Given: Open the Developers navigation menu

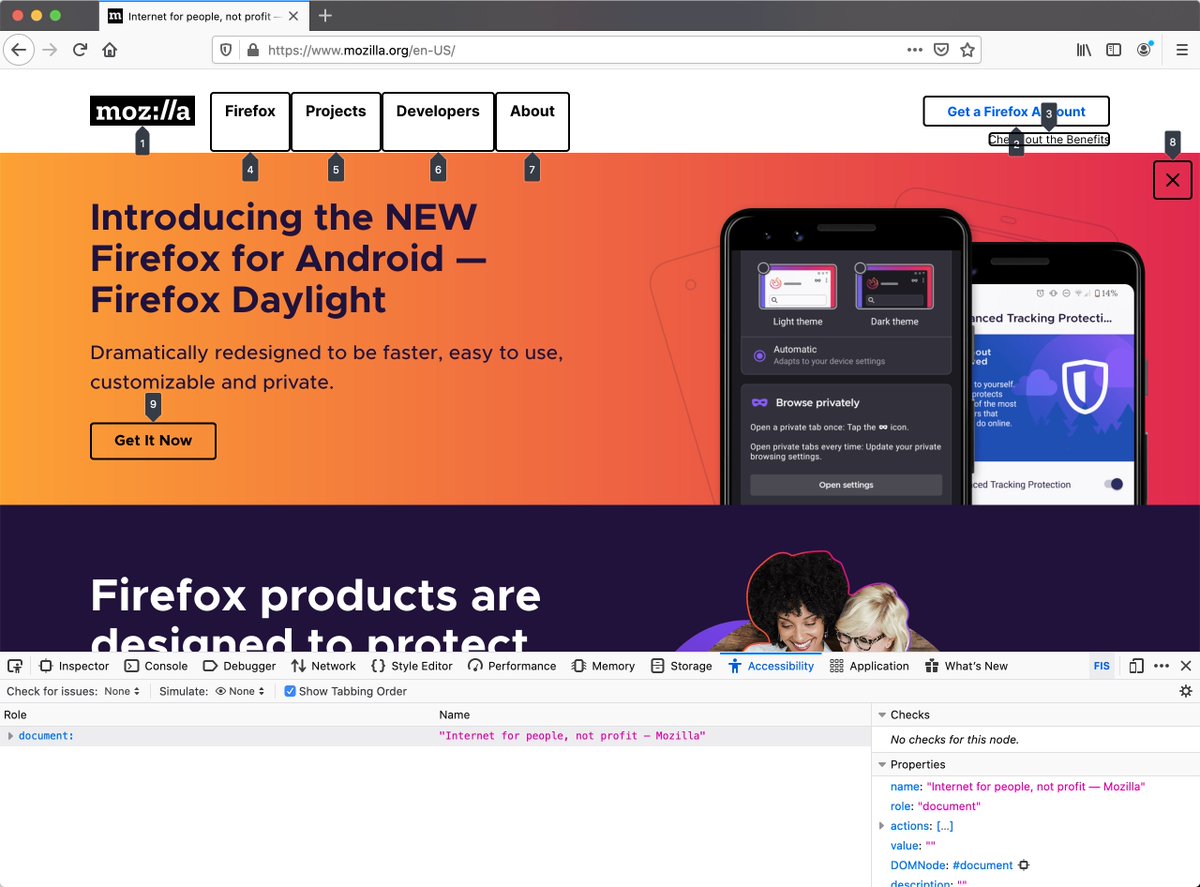Looking at the screenshot, I should click(438, 122).
